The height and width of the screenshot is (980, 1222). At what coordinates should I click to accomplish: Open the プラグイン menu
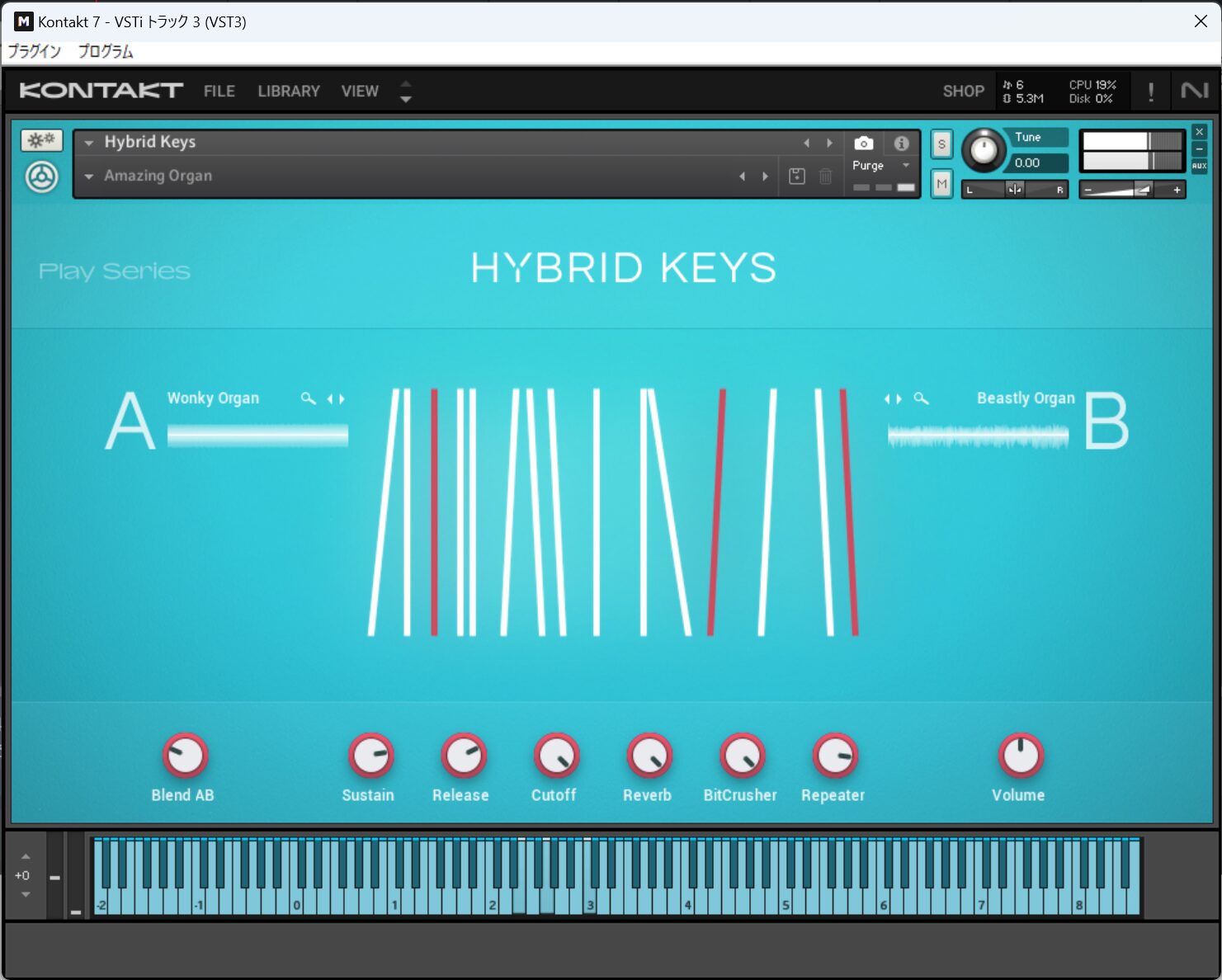(x=35, y=51)
